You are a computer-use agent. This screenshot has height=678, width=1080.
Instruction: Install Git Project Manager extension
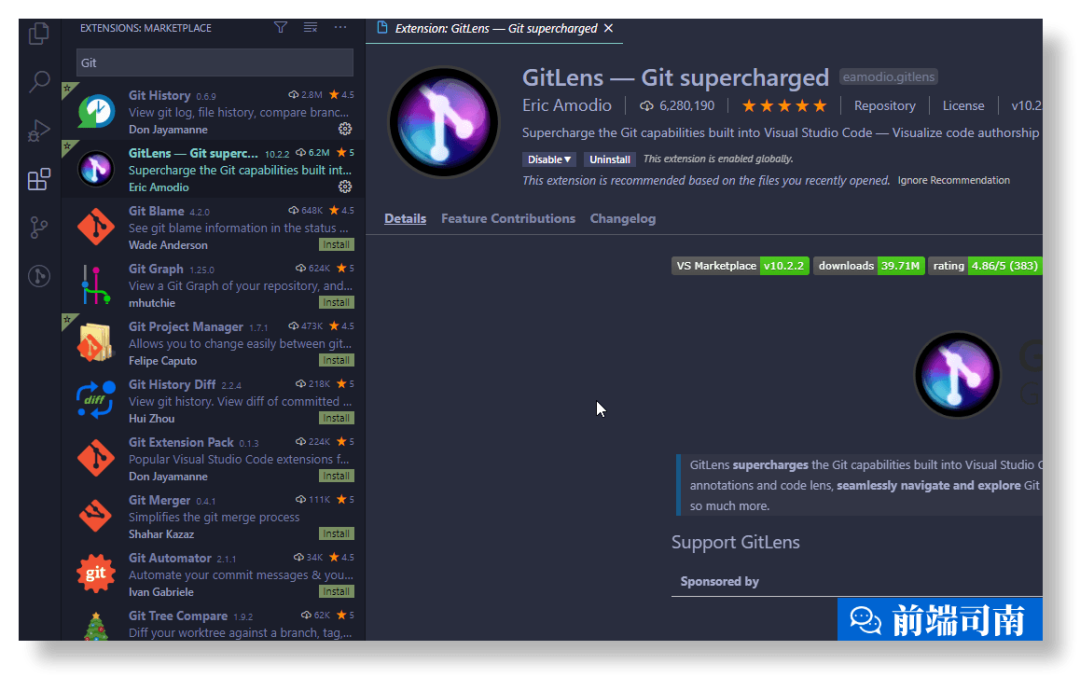[337, 360]
